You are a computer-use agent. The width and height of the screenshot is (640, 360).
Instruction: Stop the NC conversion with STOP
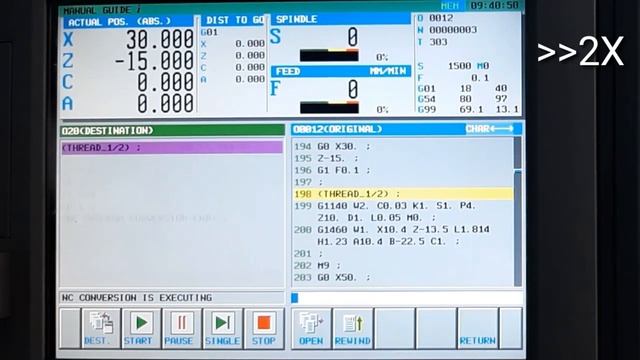[264, 329]
